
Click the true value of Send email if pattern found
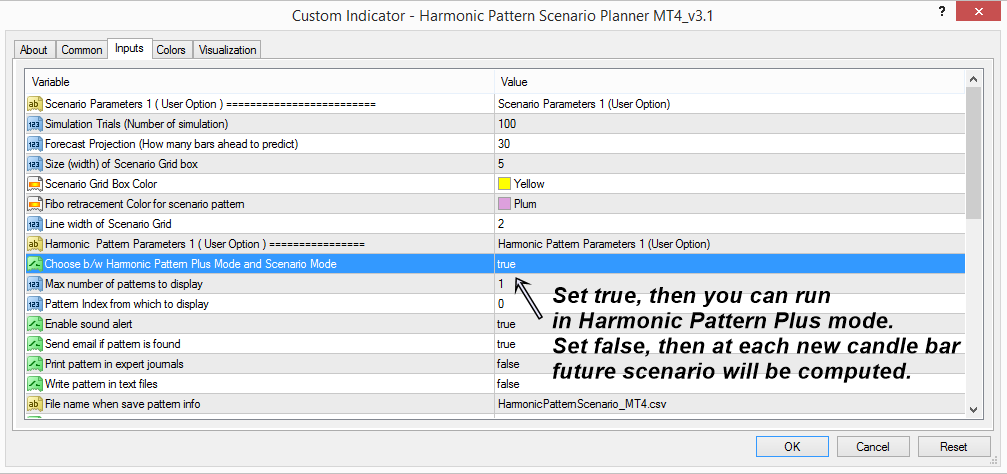(x=506, y=344)
